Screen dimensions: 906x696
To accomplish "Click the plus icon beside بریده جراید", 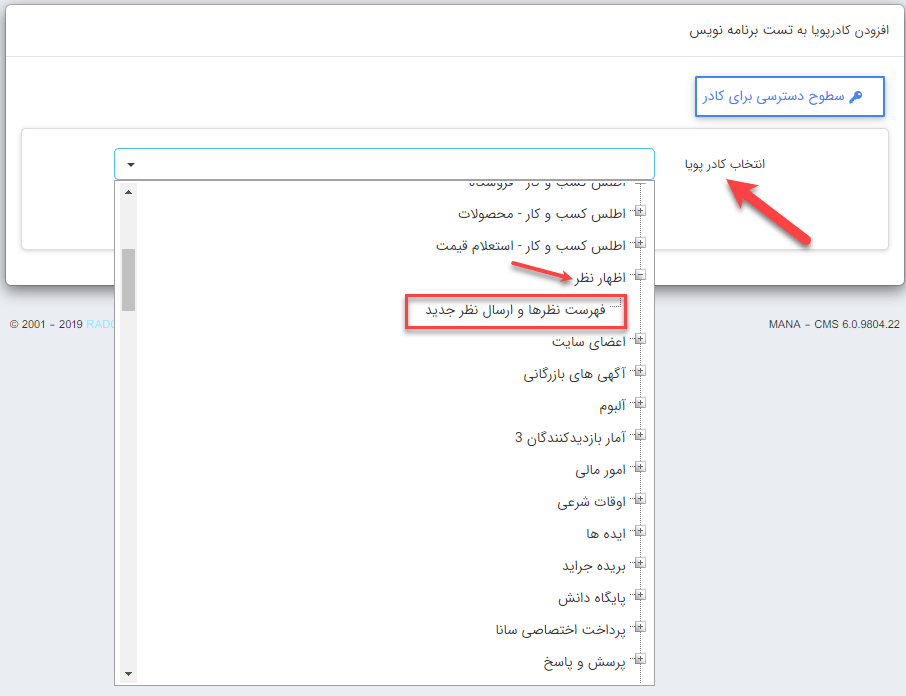I will [640, 565].
